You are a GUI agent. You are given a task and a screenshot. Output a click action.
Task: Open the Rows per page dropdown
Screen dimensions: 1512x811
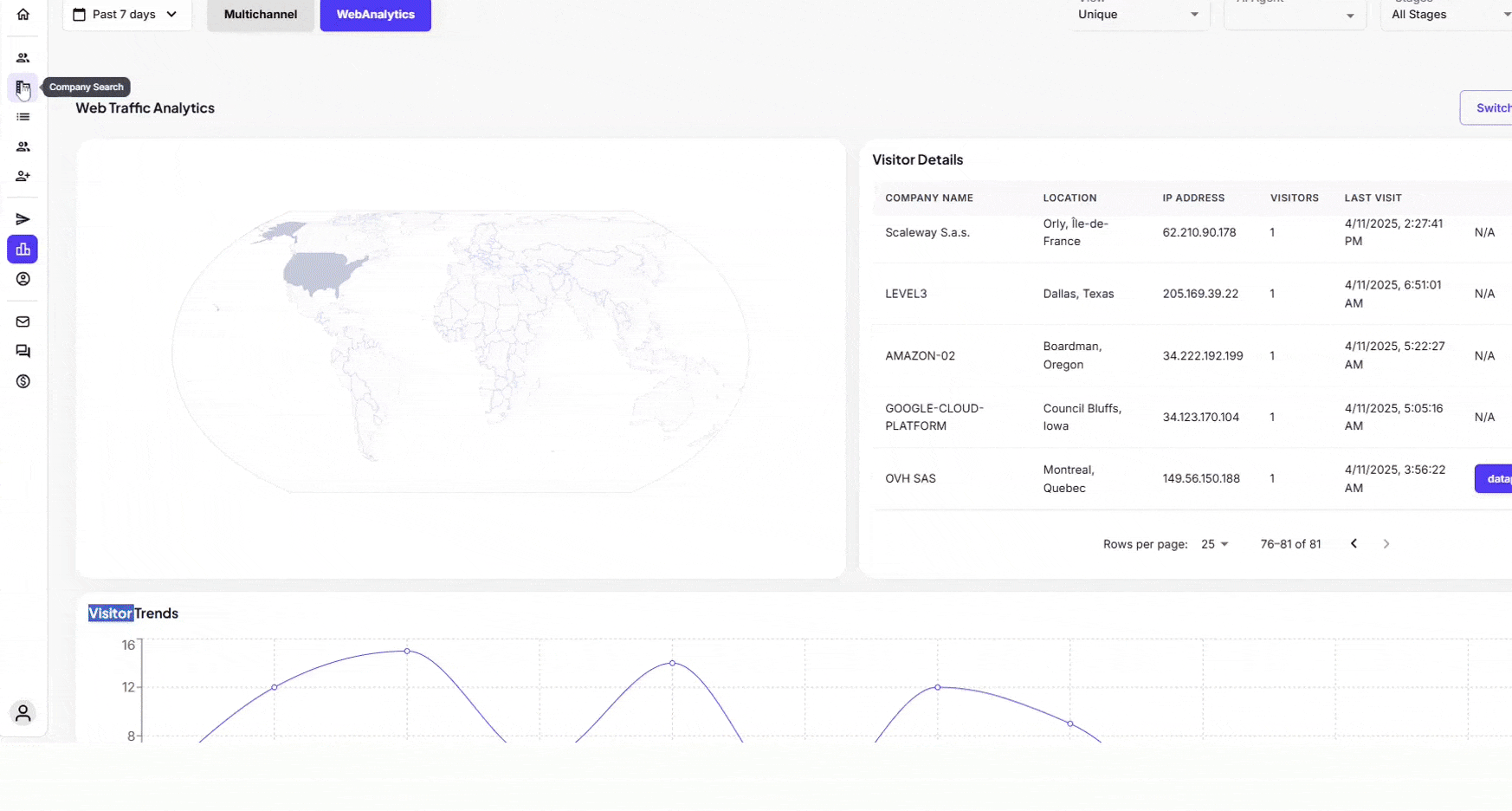point(1214,544)
